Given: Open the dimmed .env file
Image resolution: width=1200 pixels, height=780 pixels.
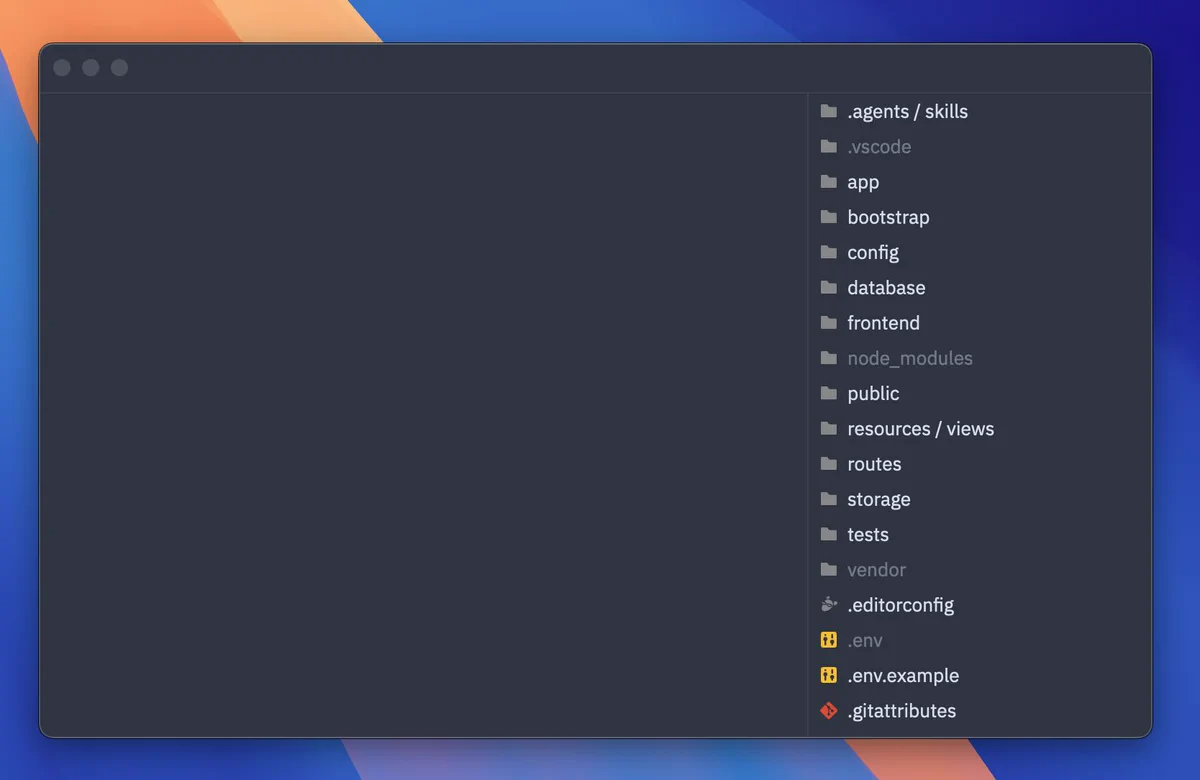Looking at the screenshot, I should pyautogui.click(x=865, y=640).
